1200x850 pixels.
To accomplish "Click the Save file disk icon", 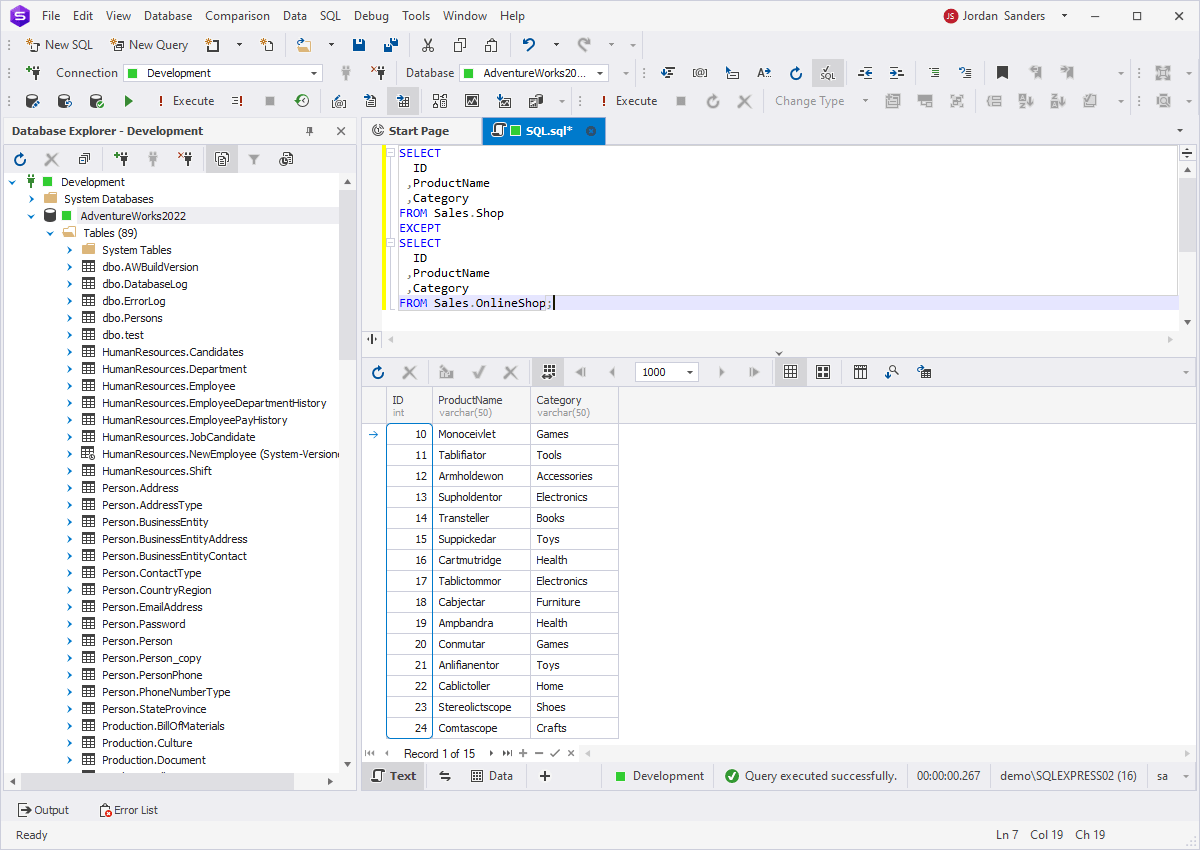I will pos(359,44).
